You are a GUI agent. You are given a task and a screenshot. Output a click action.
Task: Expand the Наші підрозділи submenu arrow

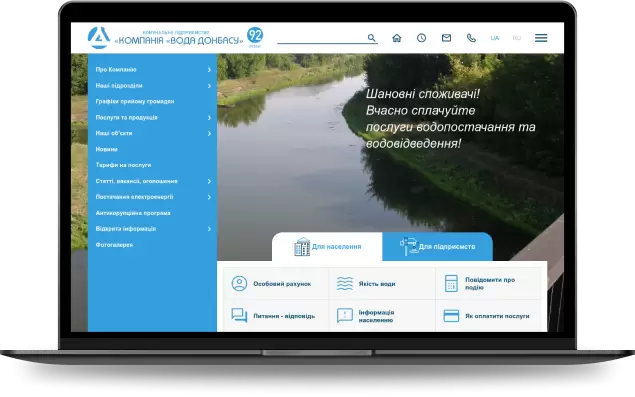click(x=209, y=86)
